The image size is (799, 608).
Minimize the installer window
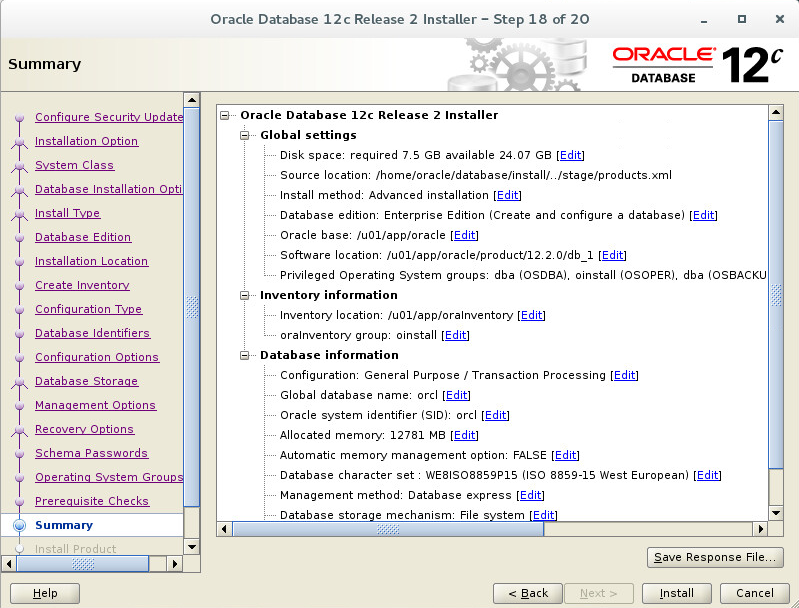point(704,20)
